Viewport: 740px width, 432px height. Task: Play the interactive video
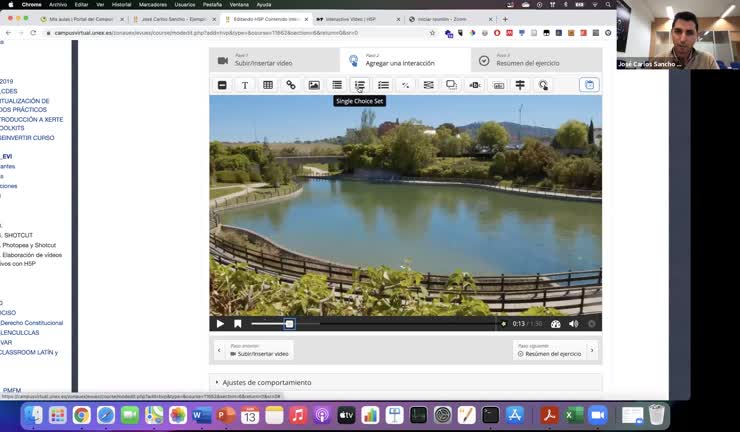coord(220,324)
